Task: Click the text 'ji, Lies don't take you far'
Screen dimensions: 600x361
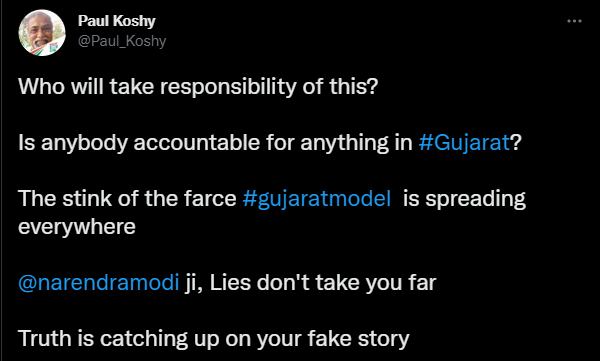Action: click(310, 283)
